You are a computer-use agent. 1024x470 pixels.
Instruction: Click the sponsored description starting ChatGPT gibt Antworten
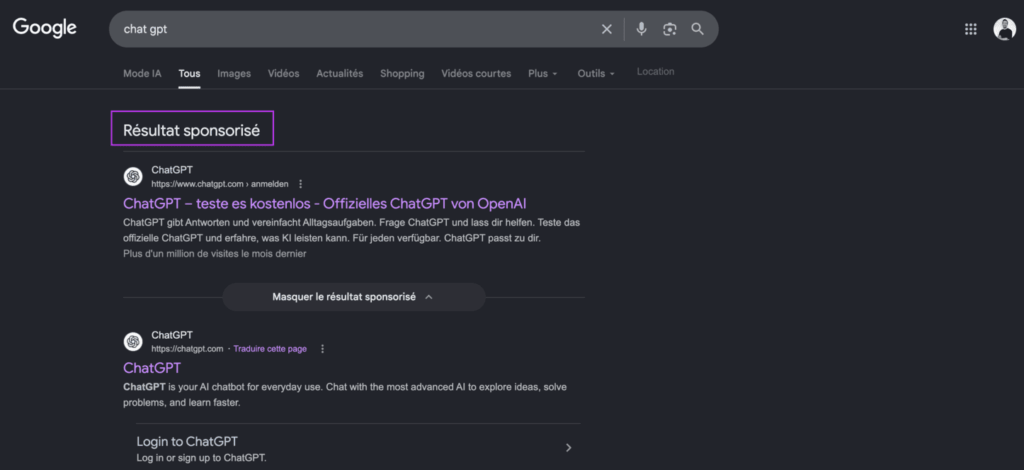point(351,230)
